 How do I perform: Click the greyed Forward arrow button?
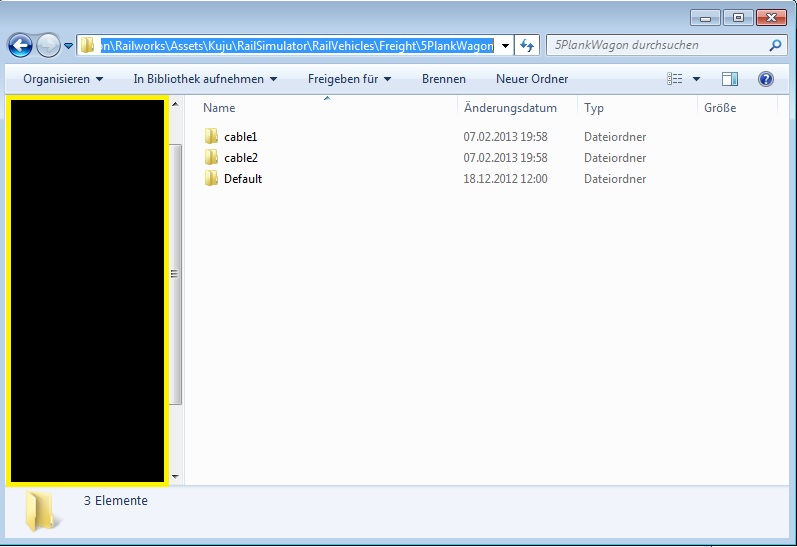(48, 46)
